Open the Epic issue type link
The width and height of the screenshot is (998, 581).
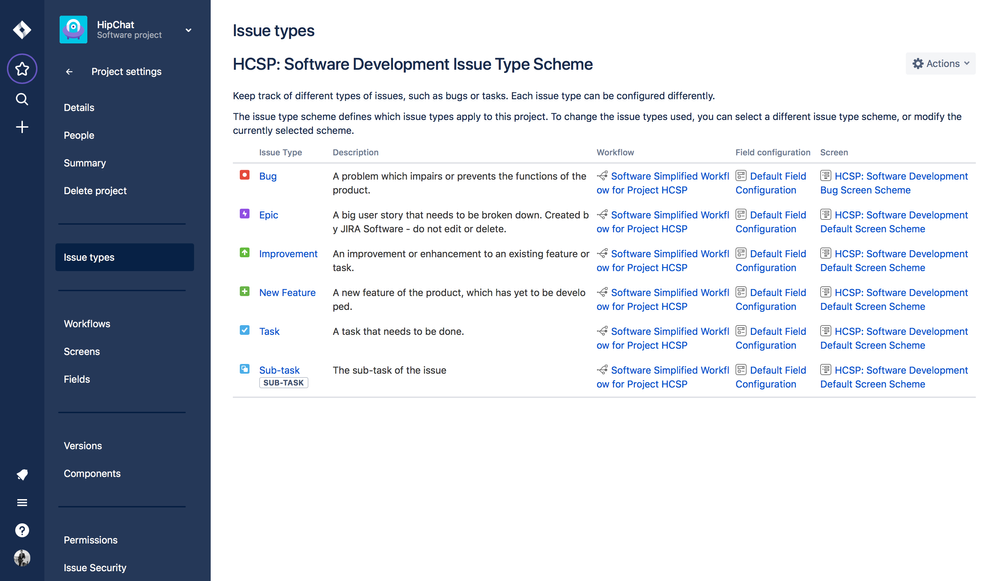[x=269, y=215]
